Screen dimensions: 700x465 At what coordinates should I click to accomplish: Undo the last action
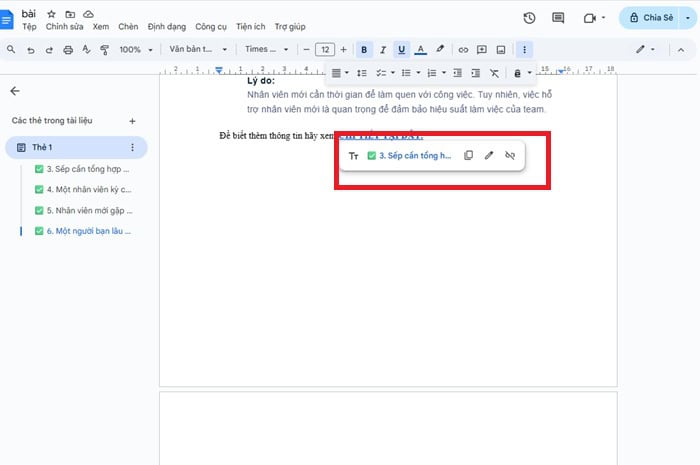30,50
